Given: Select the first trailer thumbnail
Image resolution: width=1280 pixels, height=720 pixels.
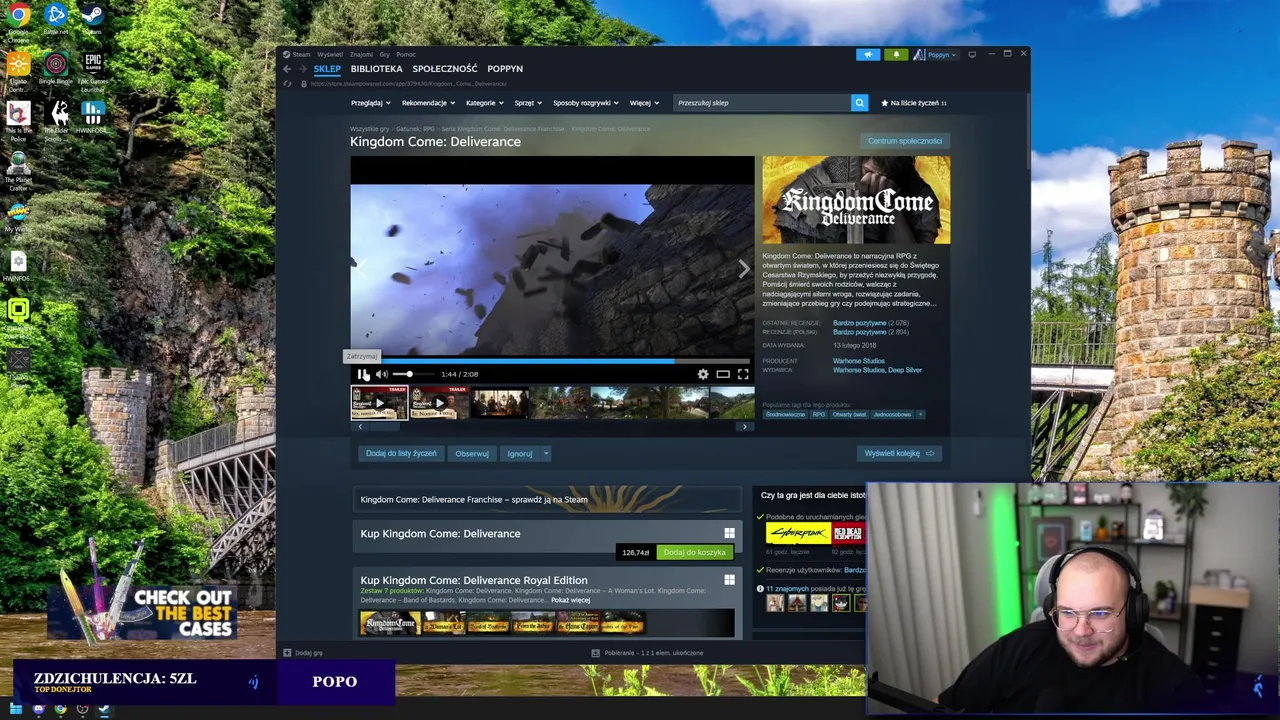Looking at the screenshot, I should (x=379, y=403).
